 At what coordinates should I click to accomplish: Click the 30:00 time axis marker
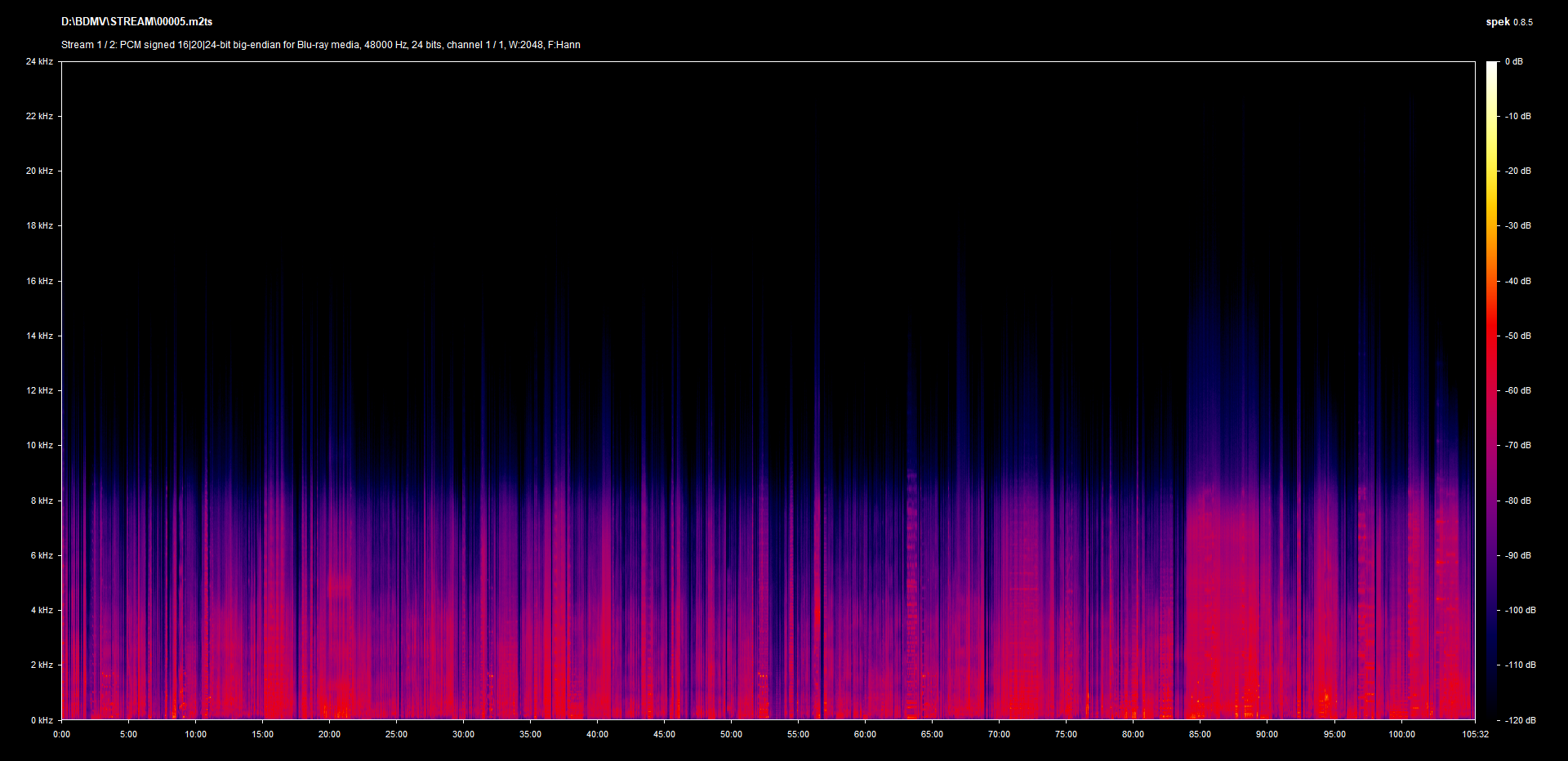pos(463,734)
